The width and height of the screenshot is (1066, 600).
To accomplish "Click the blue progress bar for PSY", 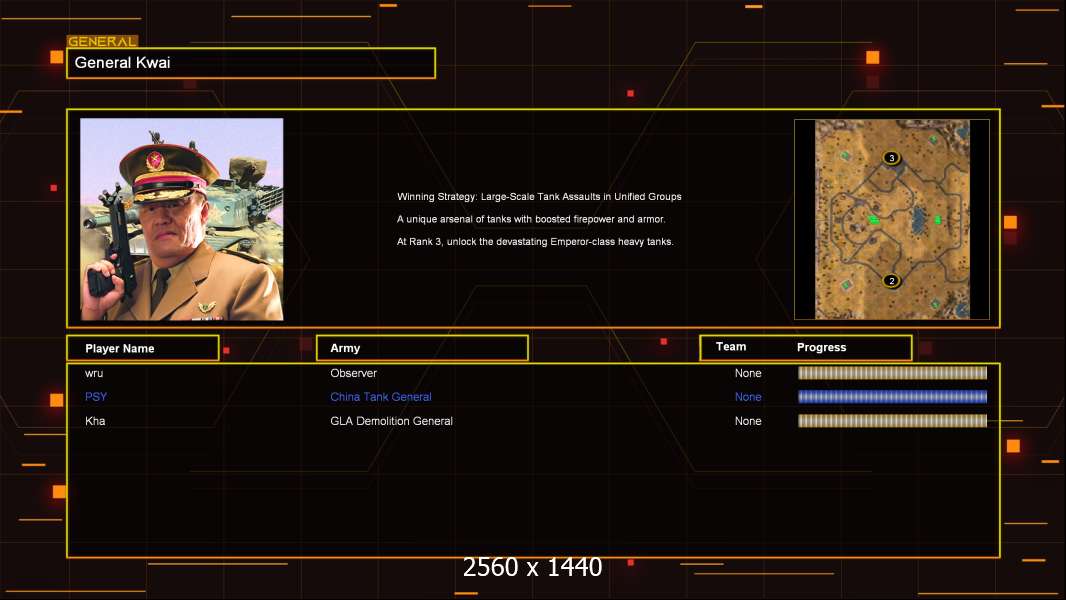I will [x=892, y=397].
